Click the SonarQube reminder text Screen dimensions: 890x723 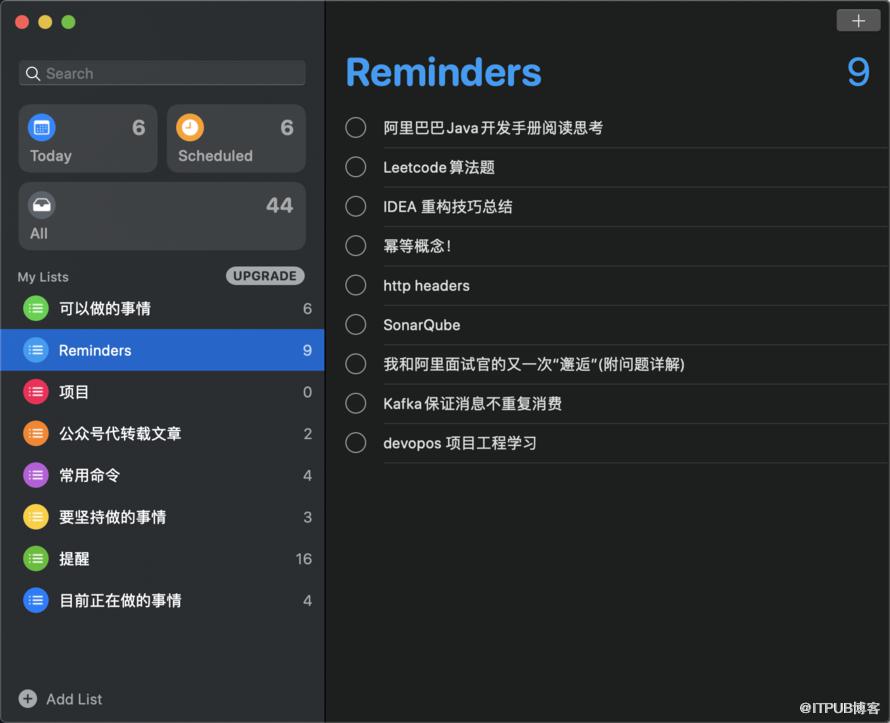point(422,325)
